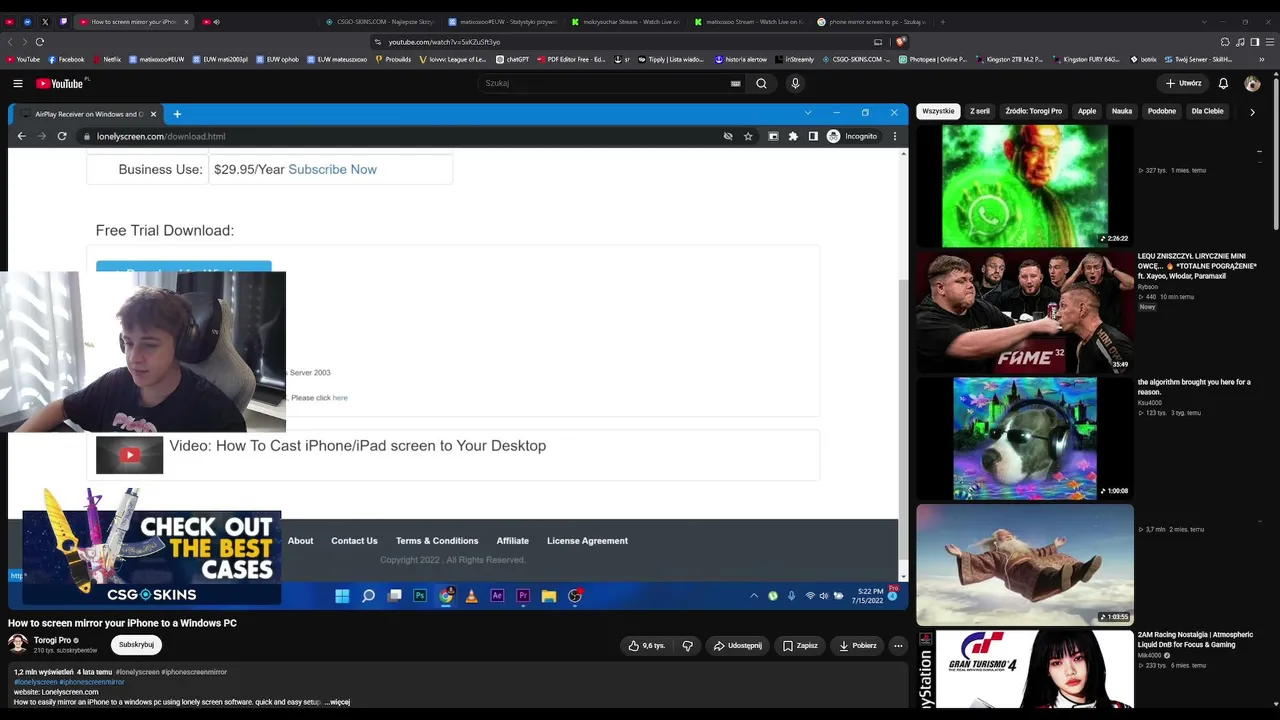Switch to the CSGO-SKINS.COM browser tab
The height and width of the screenshot is (720, 1280).
click(380, 22)
